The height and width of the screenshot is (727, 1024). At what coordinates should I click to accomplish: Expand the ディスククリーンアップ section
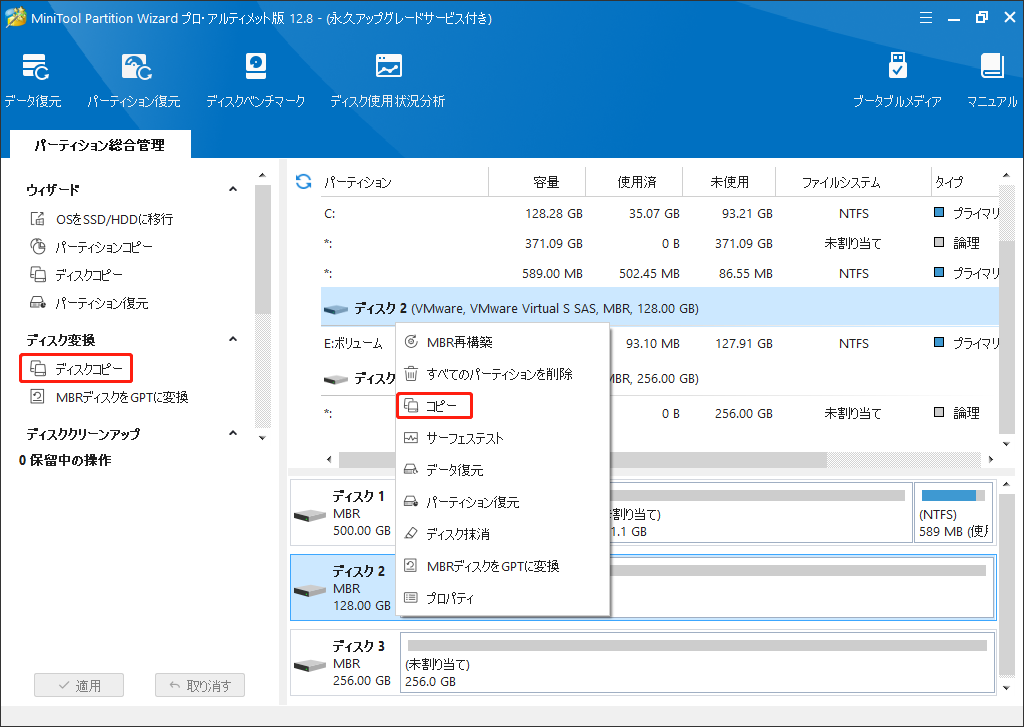(x=232, y=433)
